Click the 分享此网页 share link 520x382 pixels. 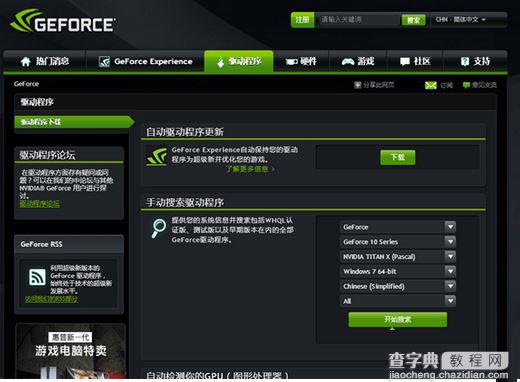379,85
